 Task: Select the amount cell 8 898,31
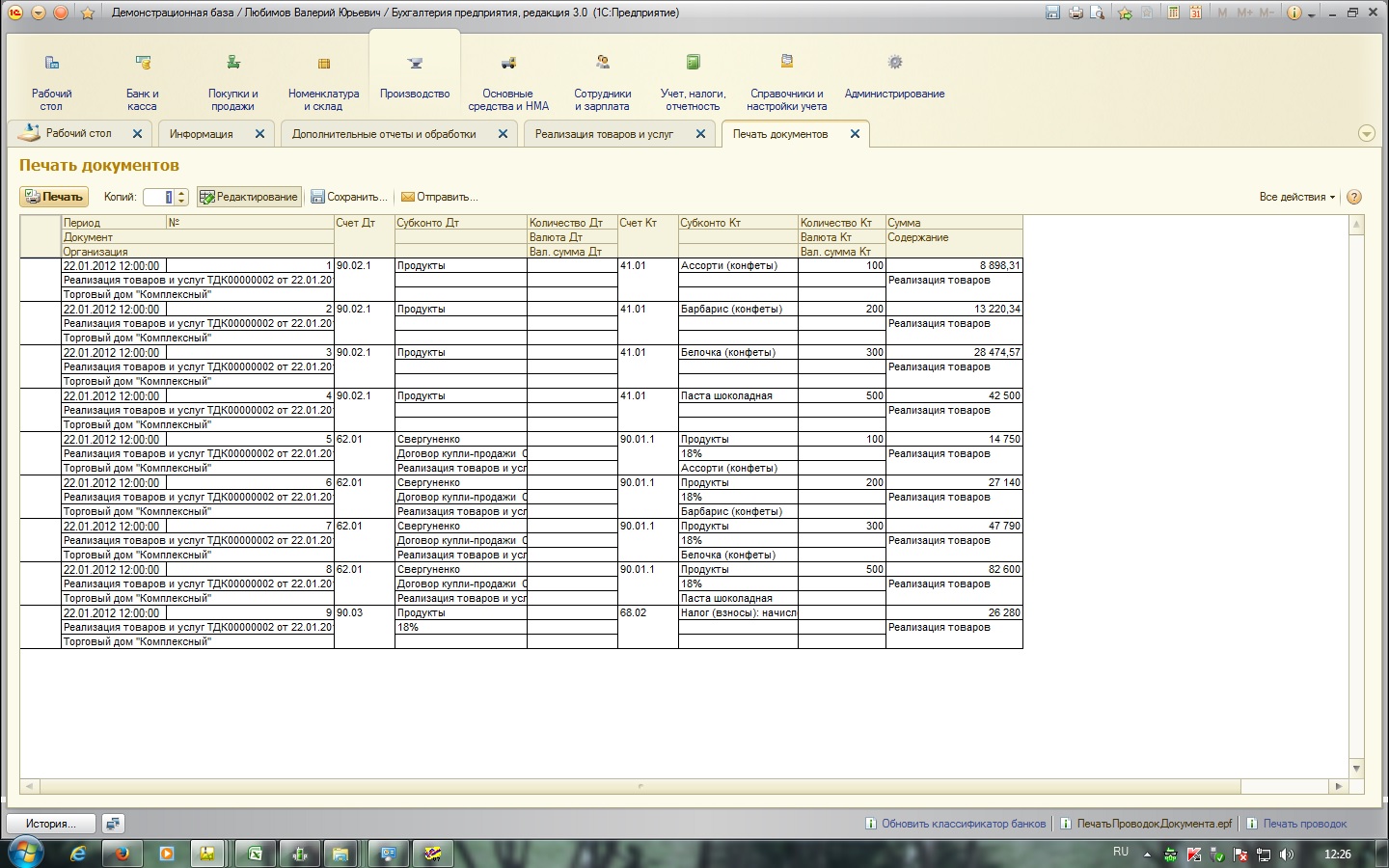point(954,265)
